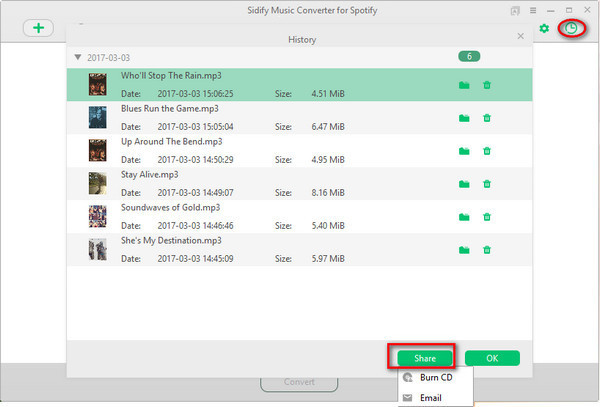The image size is (600, 407).
Task: Open folder for She's My Destination.mp3
Action: (x=464, y=250)
